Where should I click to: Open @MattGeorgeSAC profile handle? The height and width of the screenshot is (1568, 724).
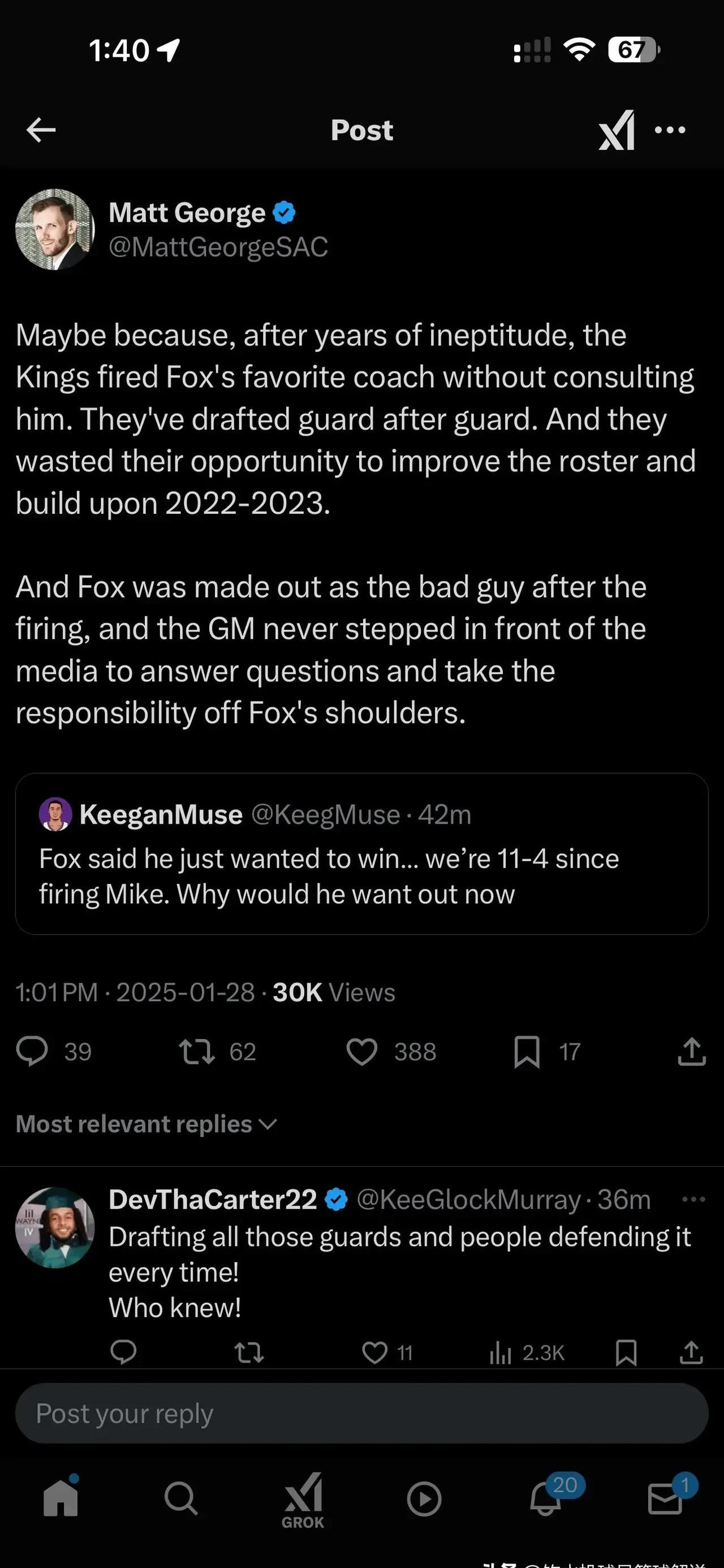(218, 247)
